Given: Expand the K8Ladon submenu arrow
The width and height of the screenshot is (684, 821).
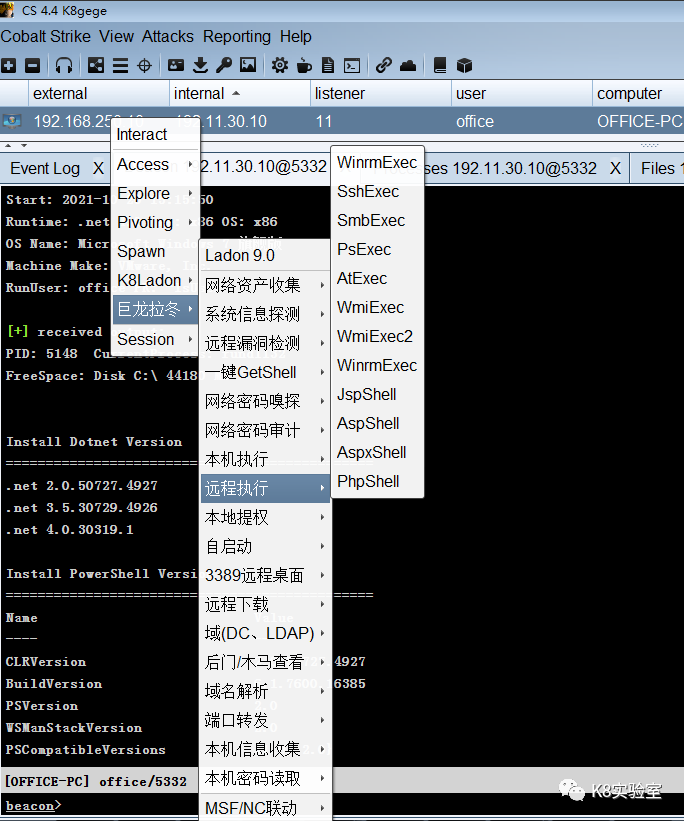Looking at the screenshot, I should (191, 280).
